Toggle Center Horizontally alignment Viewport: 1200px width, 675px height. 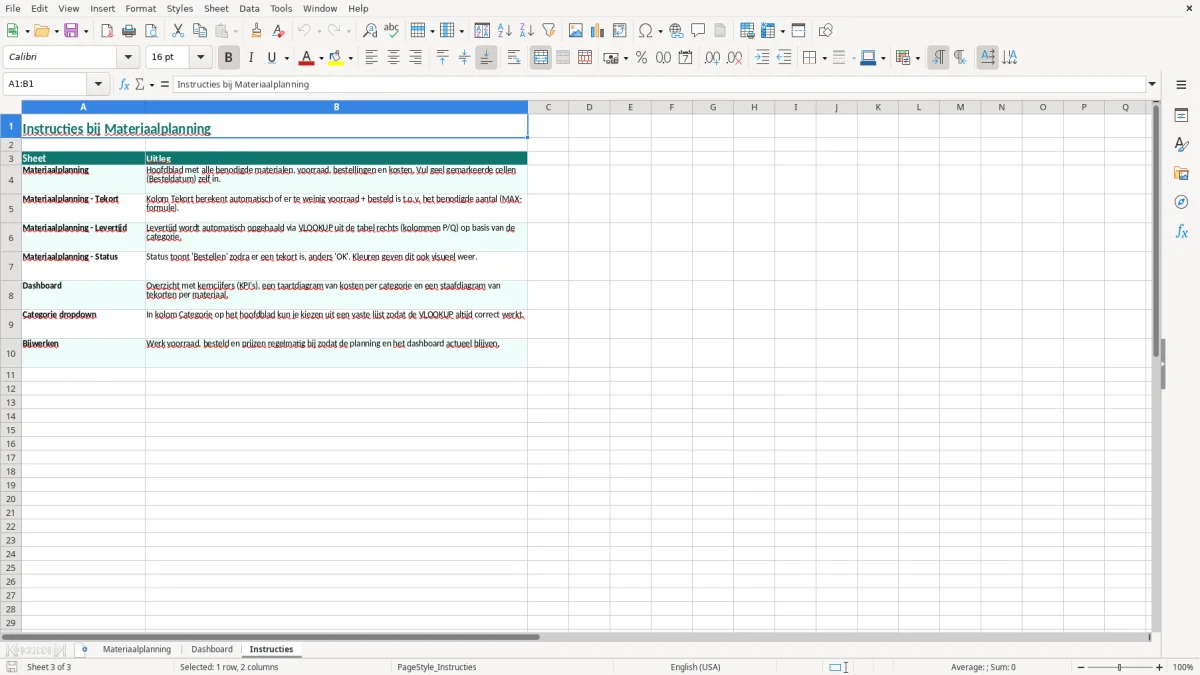(393, 58)
